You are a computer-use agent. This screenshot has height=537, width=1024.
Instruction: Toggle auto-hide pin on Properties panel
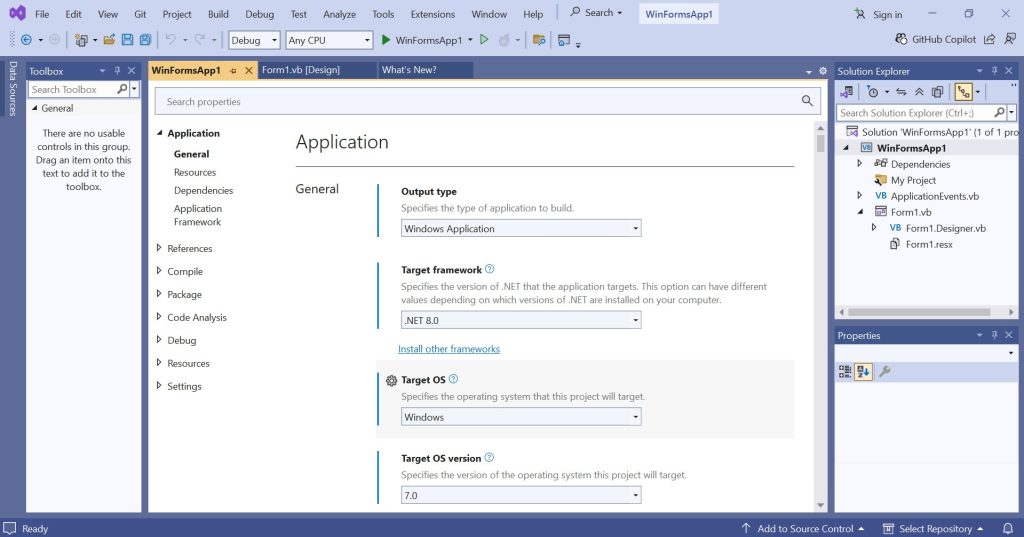[x=995, y=334]
